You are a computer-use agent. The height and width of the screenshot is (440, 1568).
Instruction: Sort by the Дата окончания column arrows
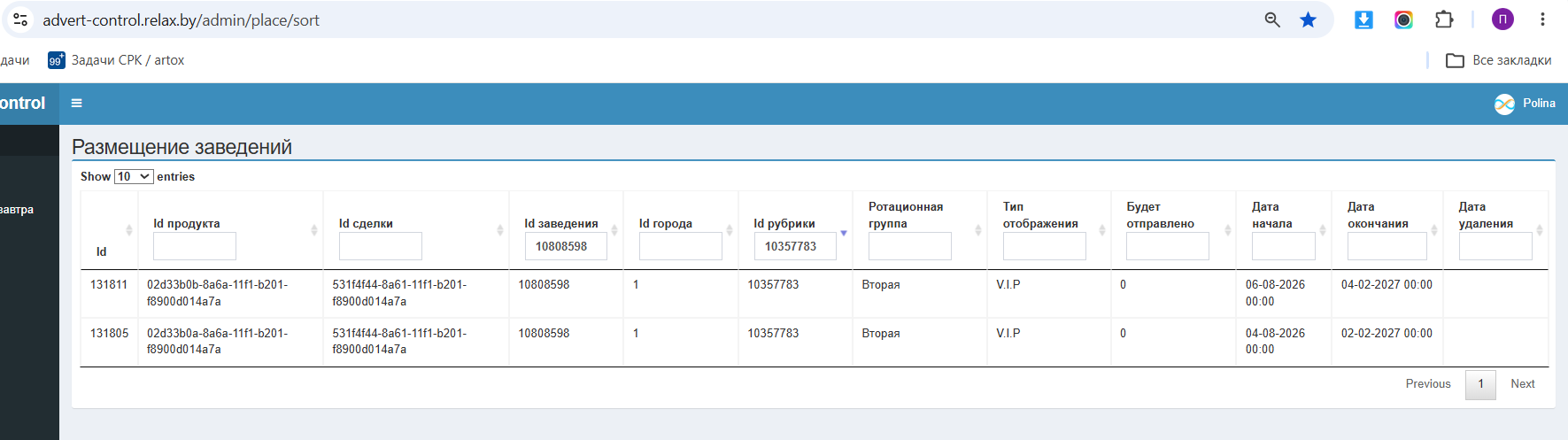pyautogui.click(x=1434, y=230)
